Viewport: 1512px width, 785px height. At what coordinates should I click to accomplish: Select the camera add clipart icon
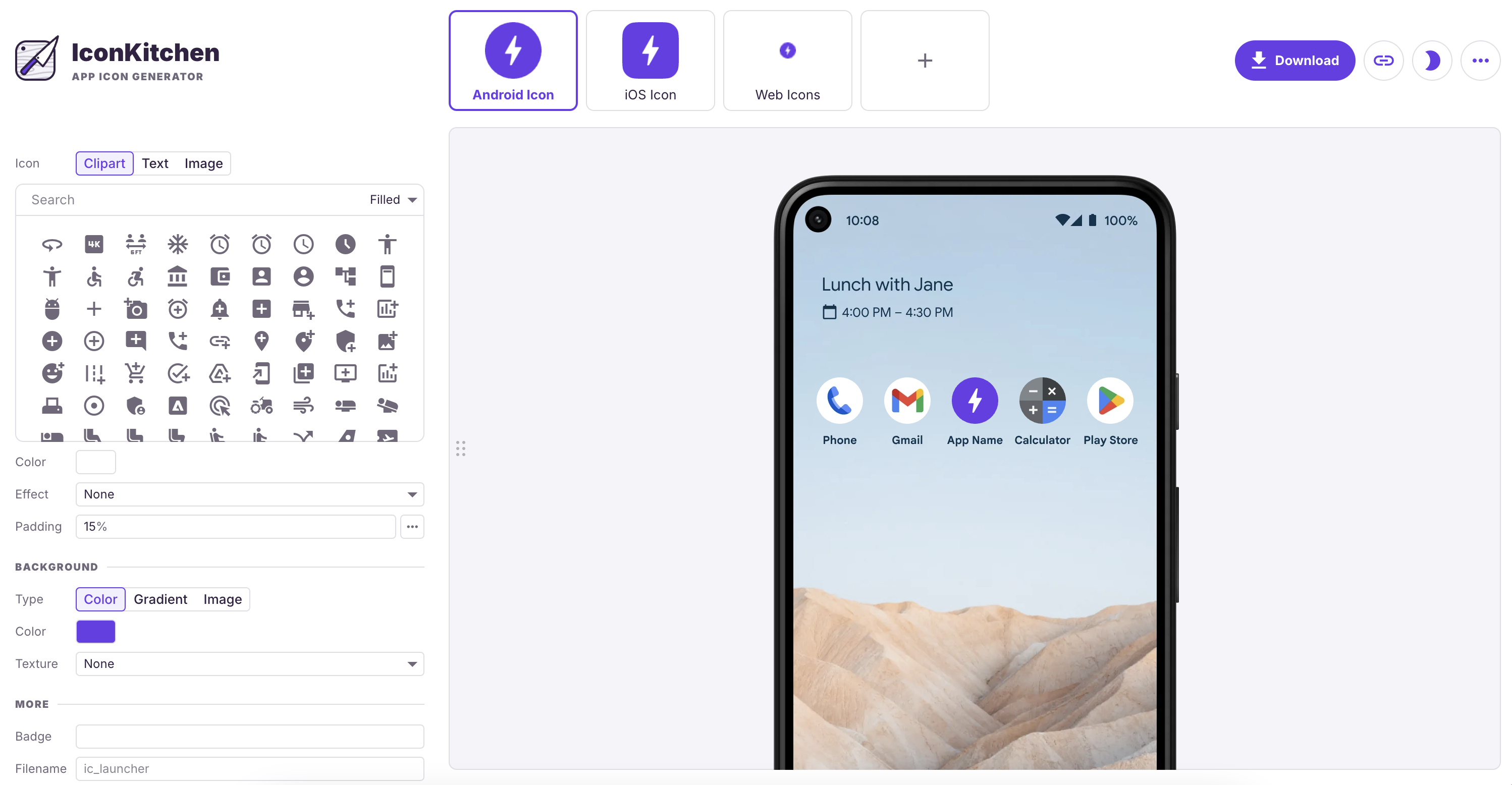135,308
